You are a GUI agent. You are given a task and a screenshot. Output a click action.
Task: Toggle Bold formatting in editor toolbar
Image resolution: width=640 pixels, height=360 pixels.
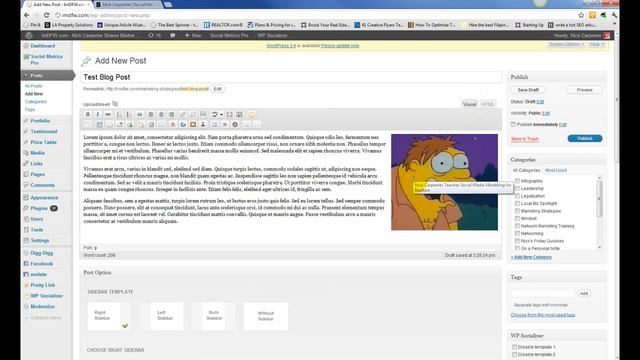pyautogui.click(x=87, y=114)
